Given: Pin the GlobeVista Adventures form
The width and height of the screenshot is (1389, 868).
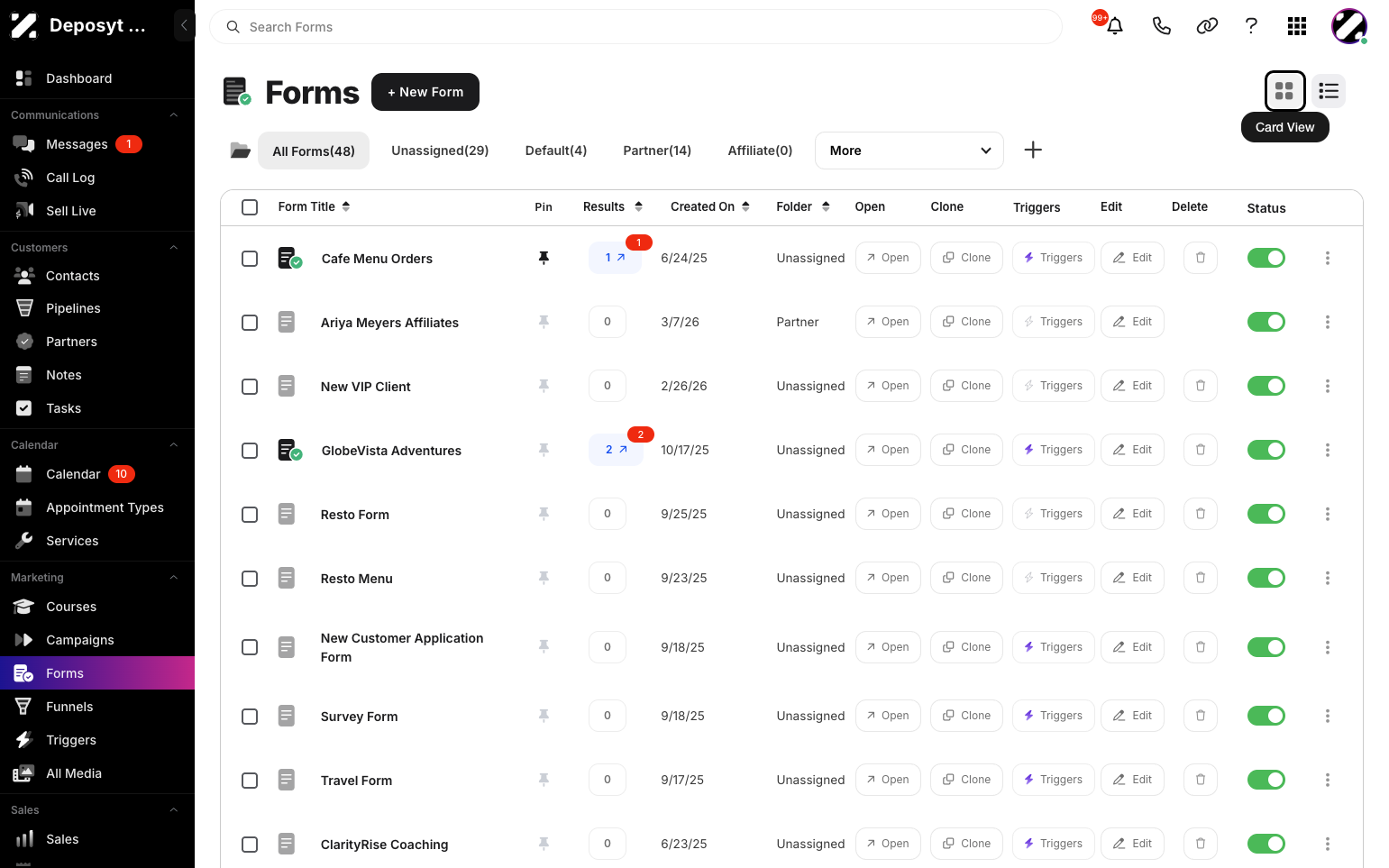Looking at the screenshot, I should click(544, 450).
